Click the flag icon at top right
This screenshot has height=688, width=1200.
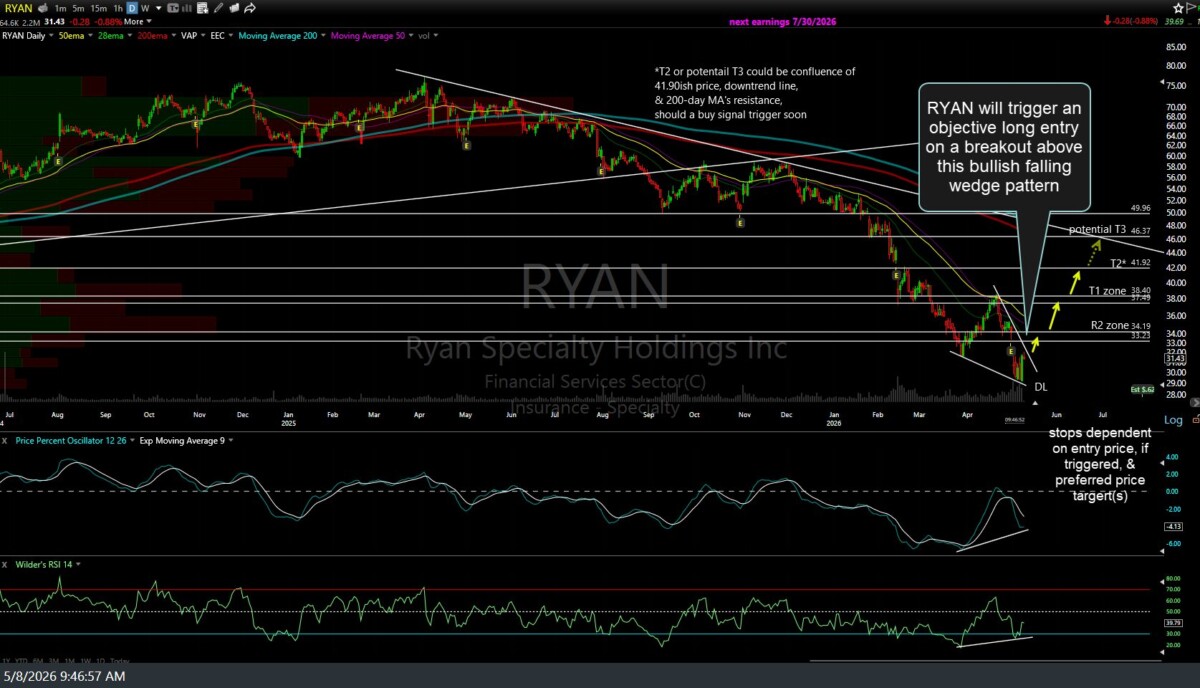click(x=1190, y=8)
